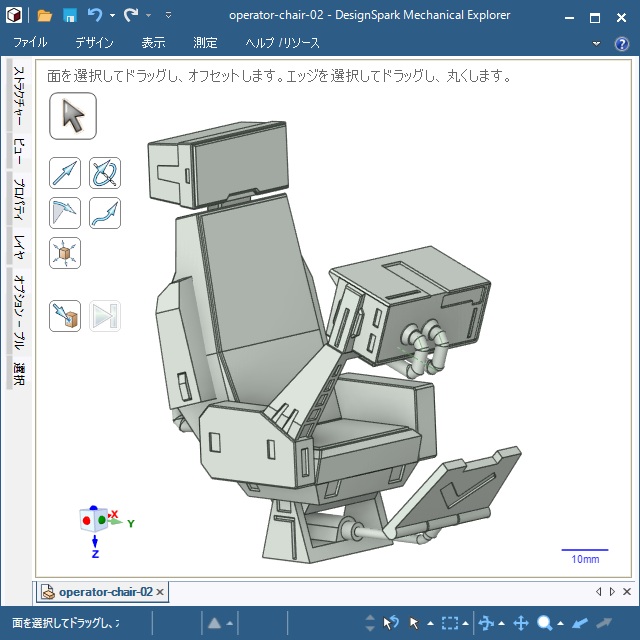Click the grayed next view arrow
Image resolution: width=640 pixels, height=640 pixels.
(604, 623)
